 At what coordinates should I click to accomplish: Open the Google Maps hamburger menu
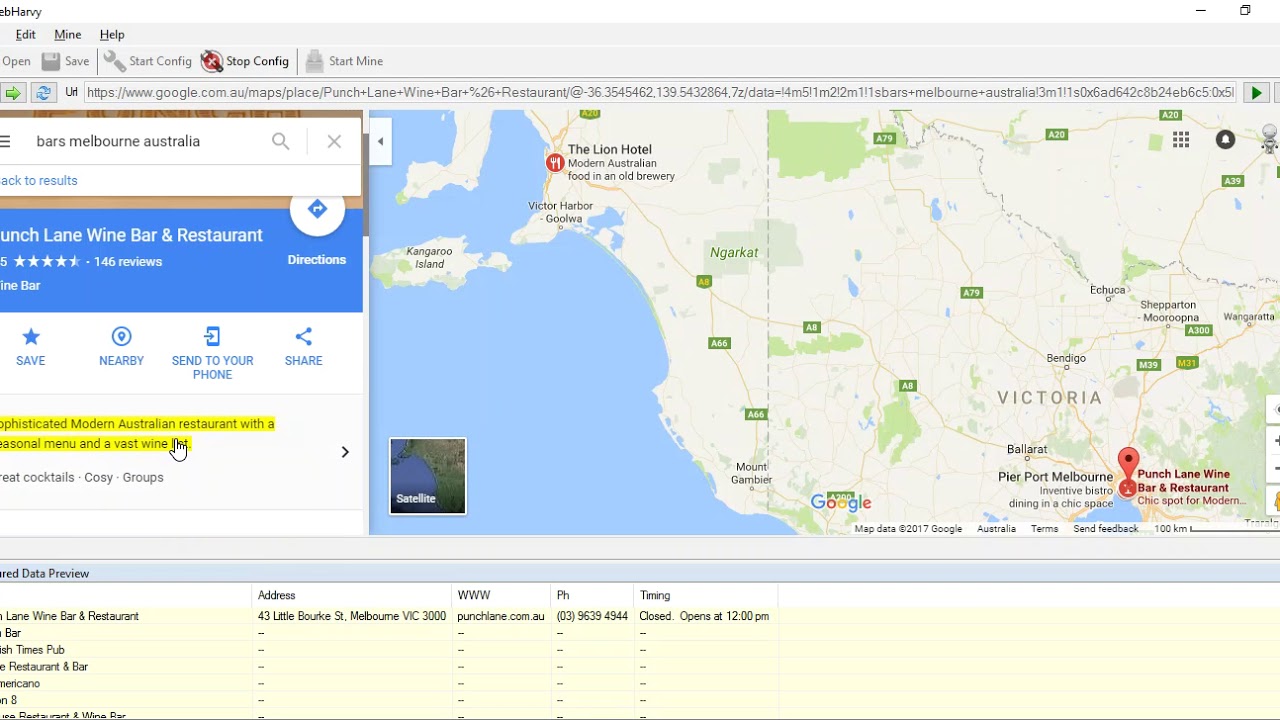click(x=6, y=142)
